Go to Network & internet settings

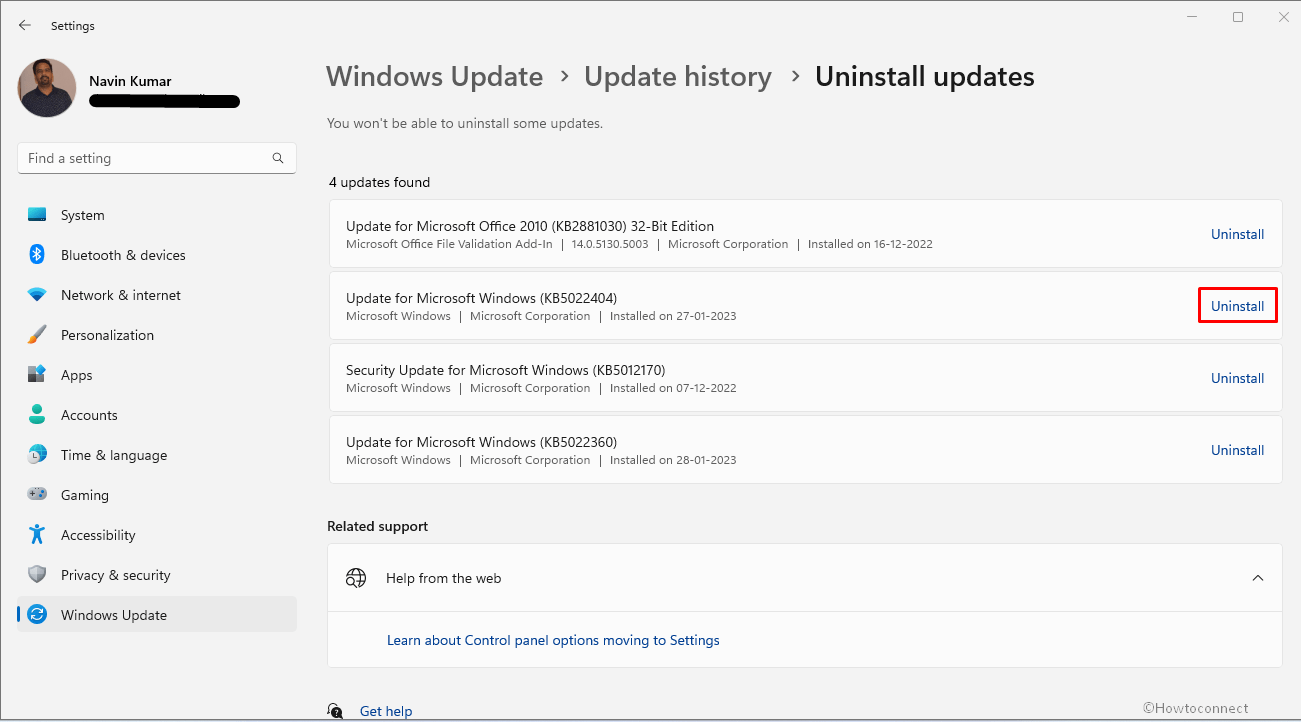click(x=157, y=295)
